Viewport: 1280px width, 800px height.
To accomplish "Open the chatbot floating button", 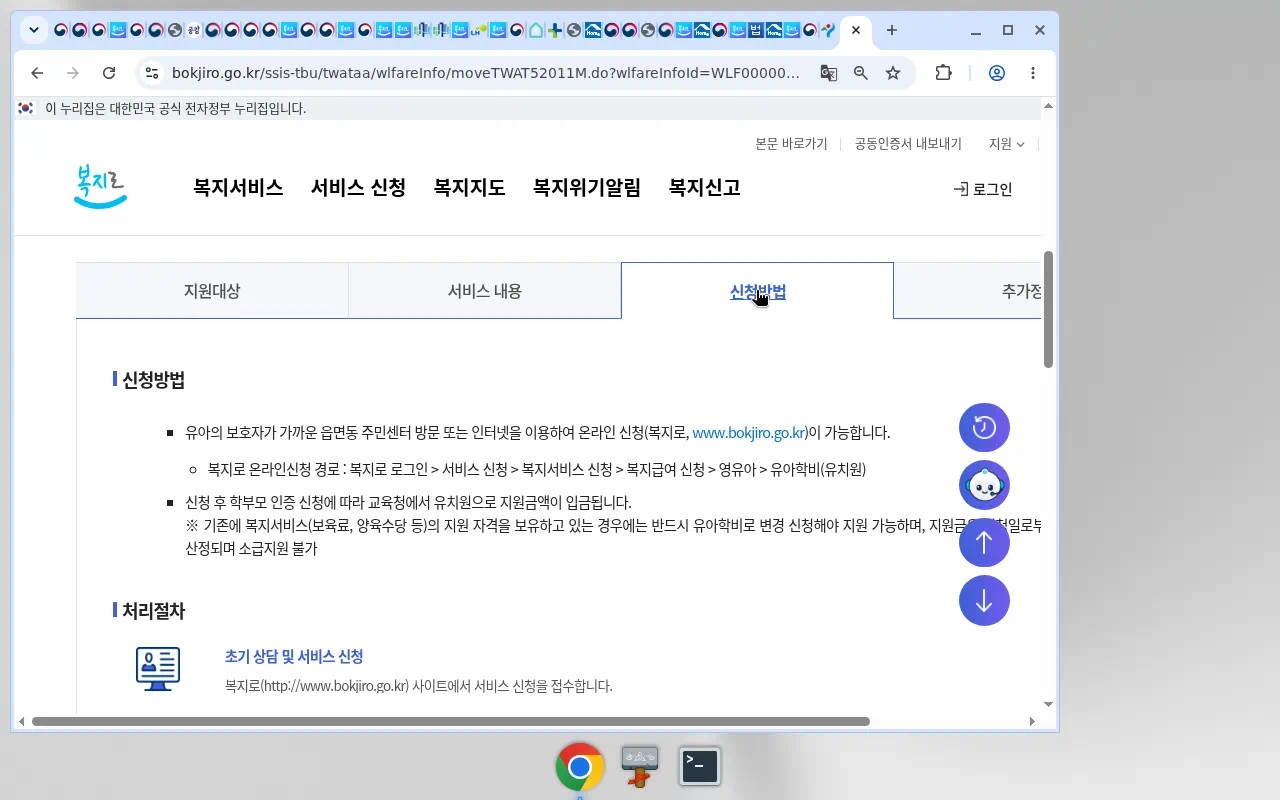I will [x=984, y=486].
